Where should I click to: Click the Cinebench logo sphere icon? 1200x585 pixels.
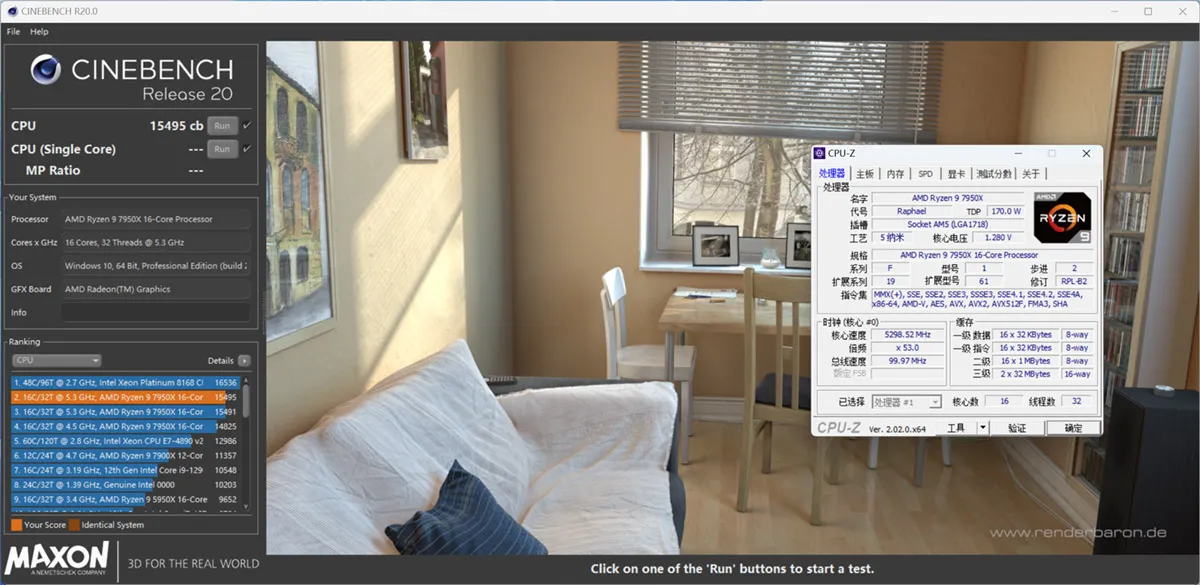[x=46, y=70]
